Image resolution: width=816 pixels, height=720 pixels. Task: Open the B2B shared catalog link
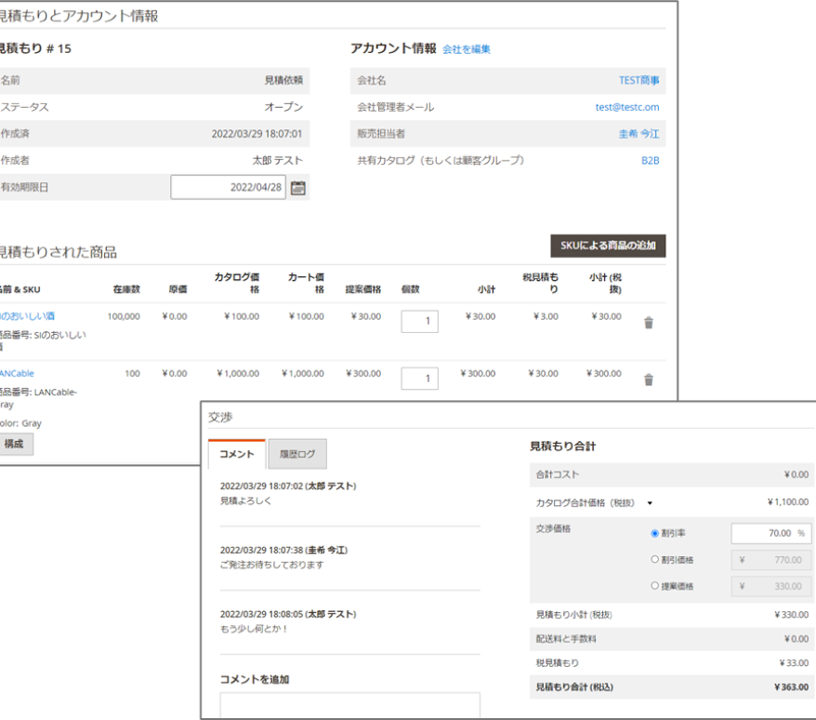650,160
